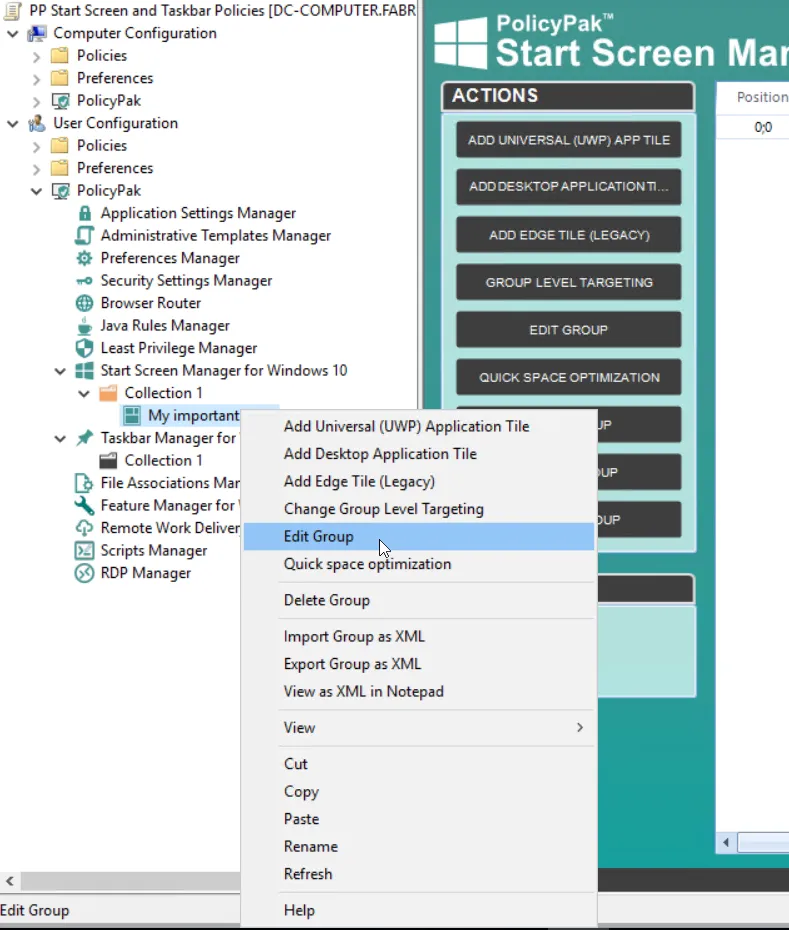Open Help from the context menu
This screenshot has width=789, height=930.
pos(418,910)
